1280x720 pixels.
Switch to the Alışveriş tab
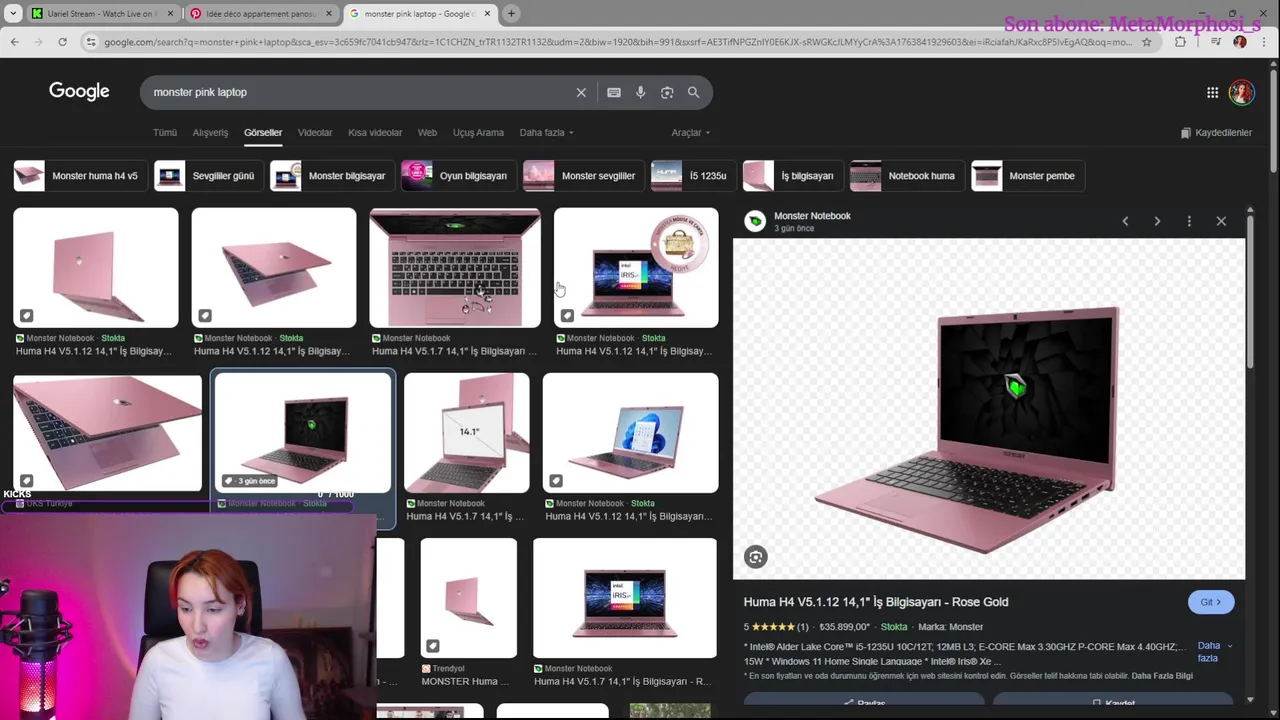tap(210, 132)
